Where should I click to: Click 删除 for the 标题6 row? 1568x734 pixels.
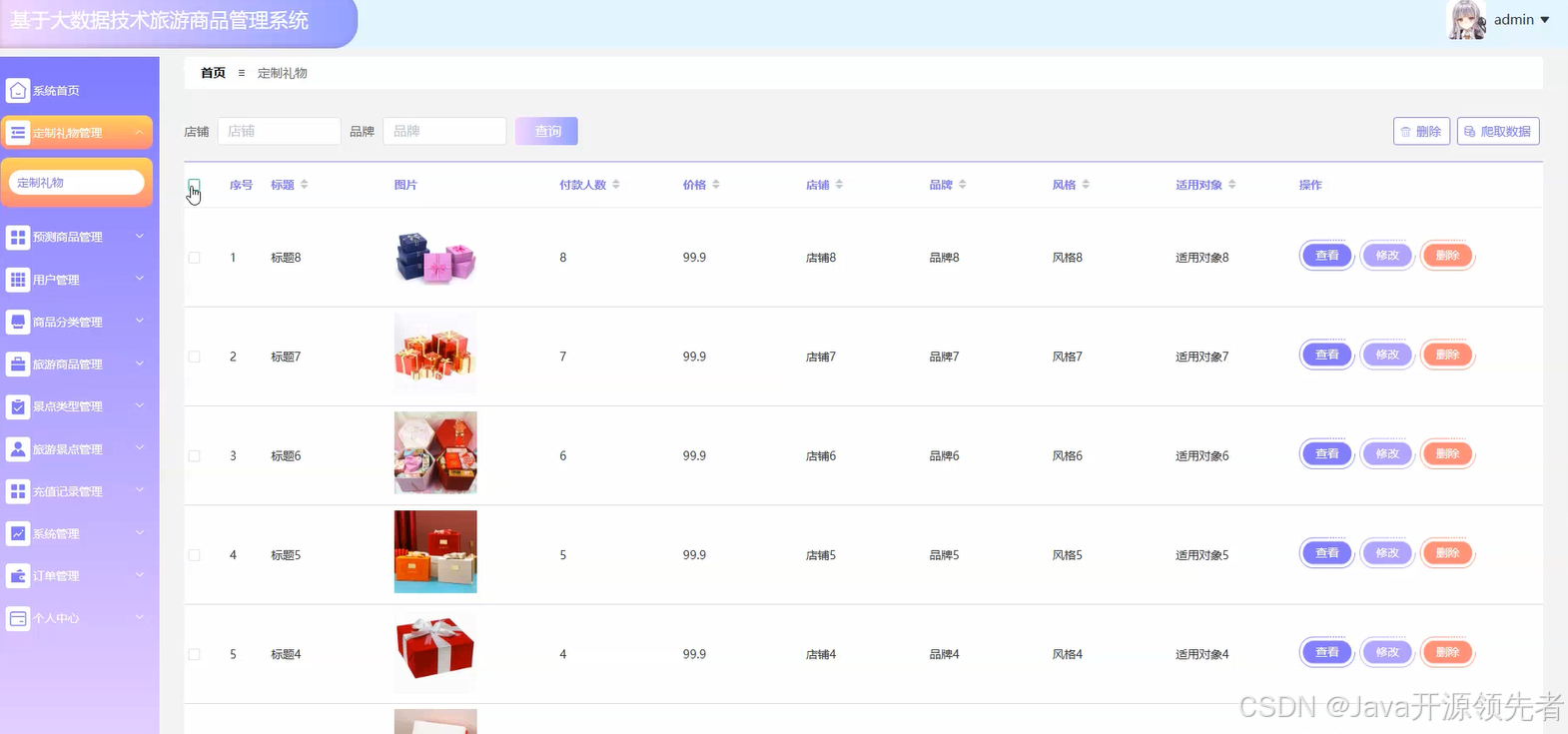coord(1447,454)
